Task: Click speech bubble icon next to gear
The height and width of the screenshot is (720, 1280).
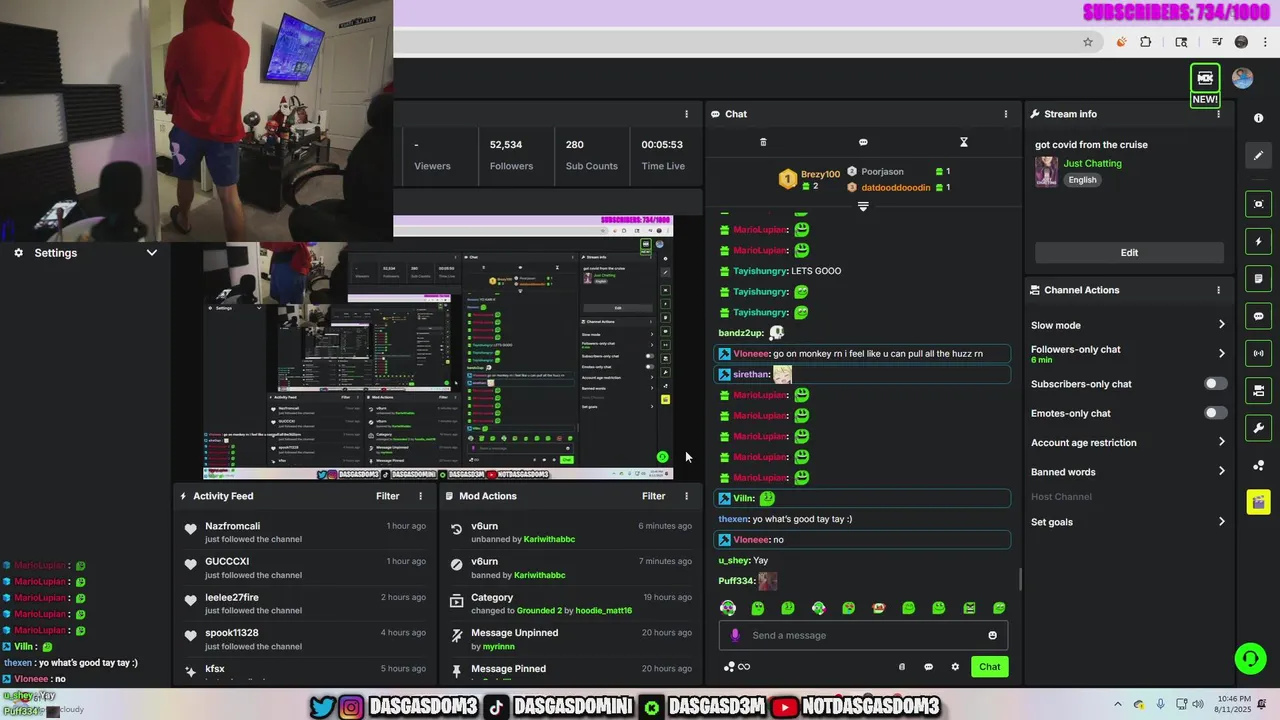Action: coord(928,667)
